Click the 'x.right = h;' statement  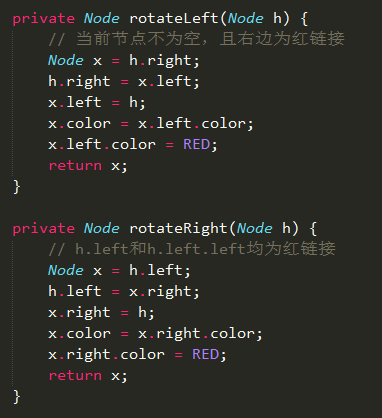pos(101,313)
